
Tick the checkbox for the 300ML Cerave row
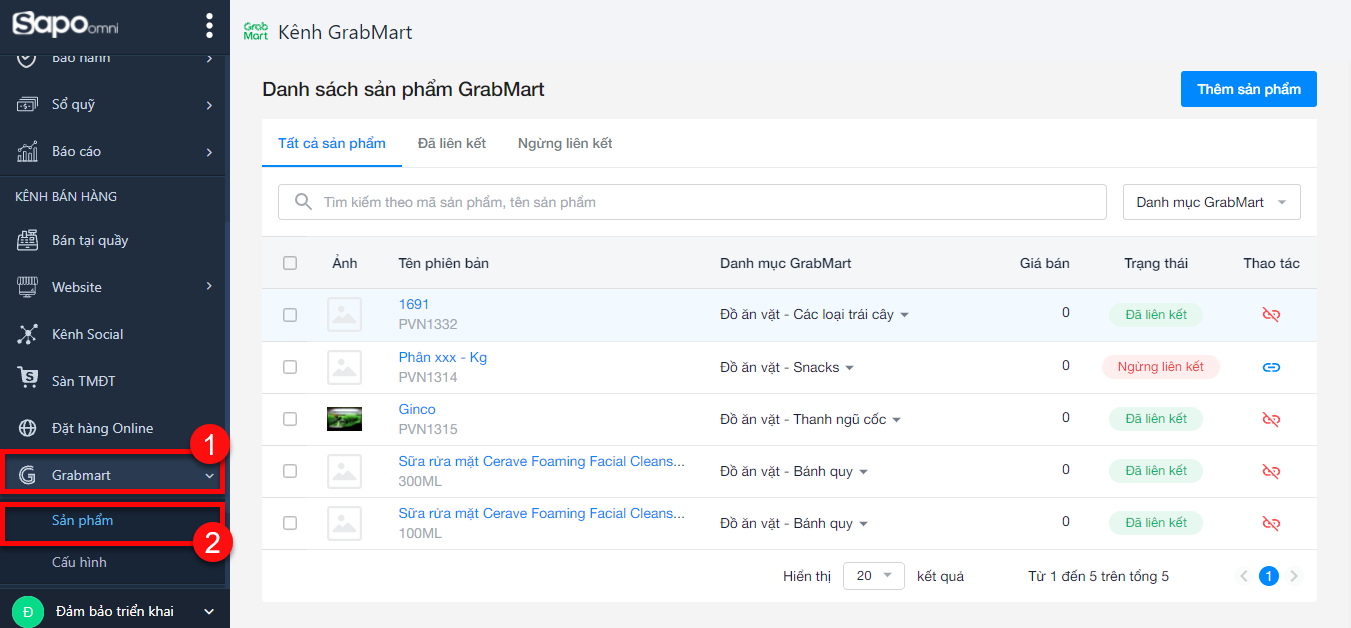pyautogui.click(x=290, y=471)
